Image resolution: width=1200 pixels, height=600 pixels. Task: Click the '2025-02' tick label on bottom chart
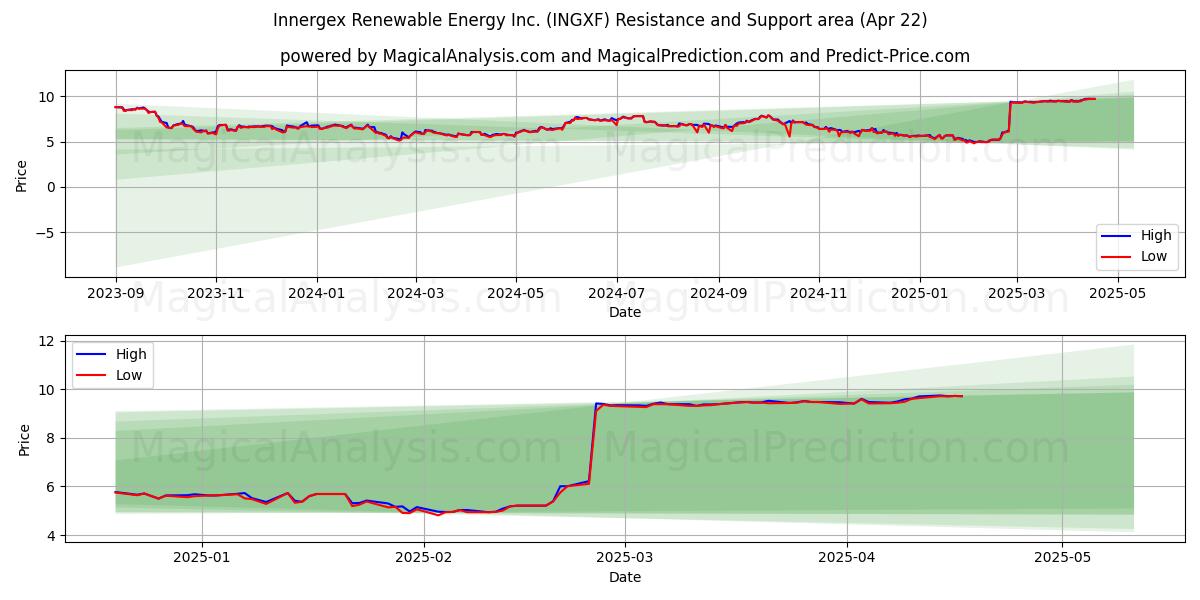click(424, 558)
